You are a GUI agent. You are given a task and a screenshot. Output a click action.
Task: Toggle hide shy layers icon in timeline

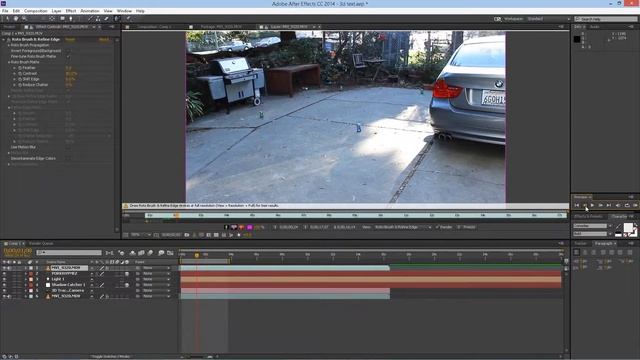tap(132, 253)
